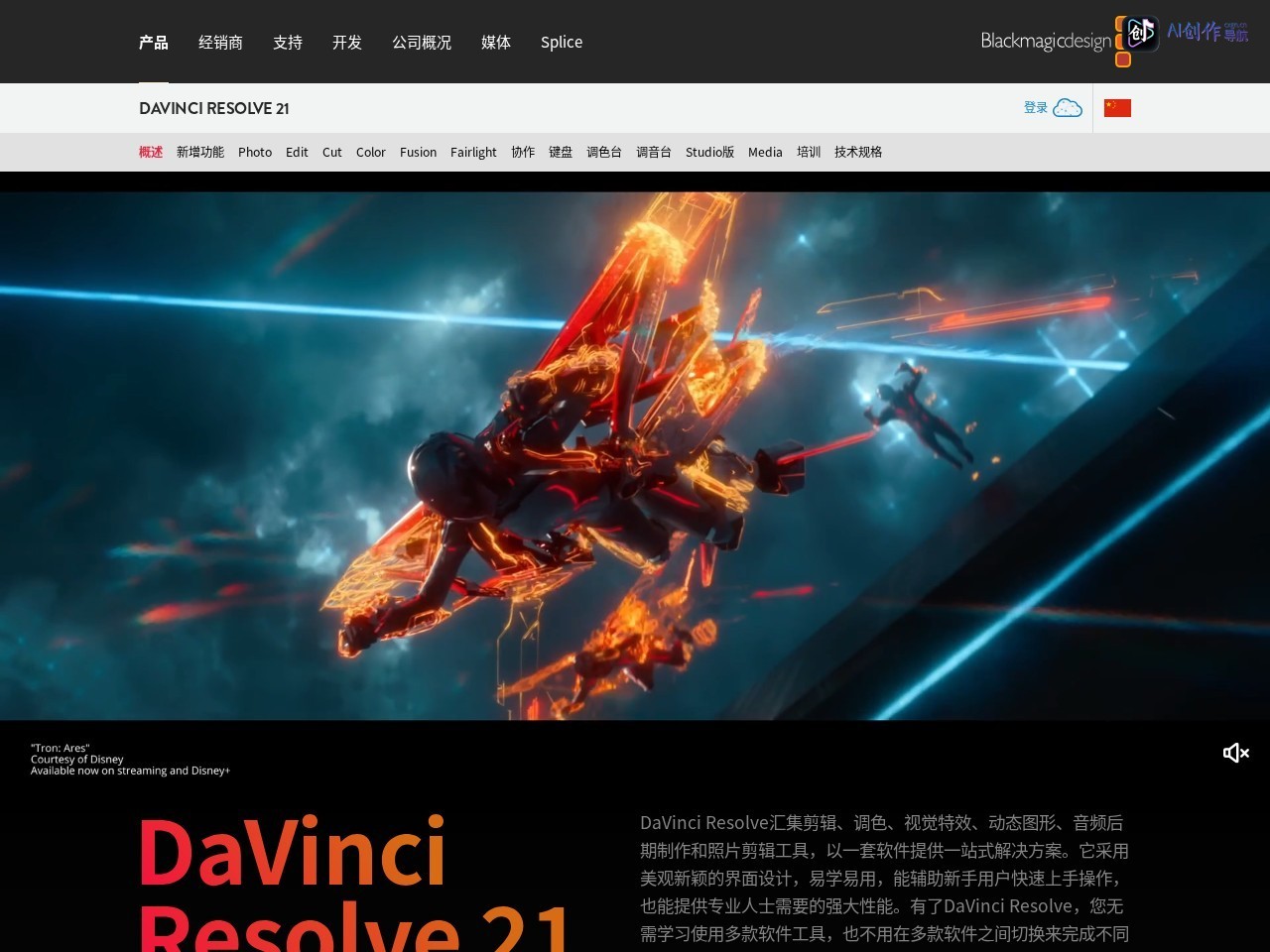Unmute the hero video sound
Screen dimensions: 1270x952
coord(1235,753)
